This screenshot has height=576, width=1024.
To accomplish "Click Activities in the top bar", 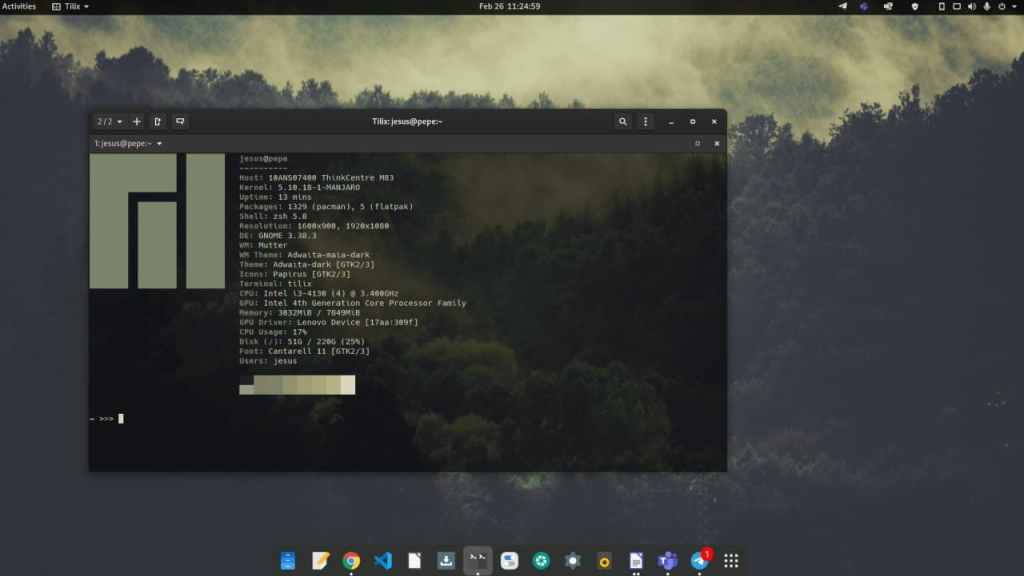I will (x=19, y=6).
